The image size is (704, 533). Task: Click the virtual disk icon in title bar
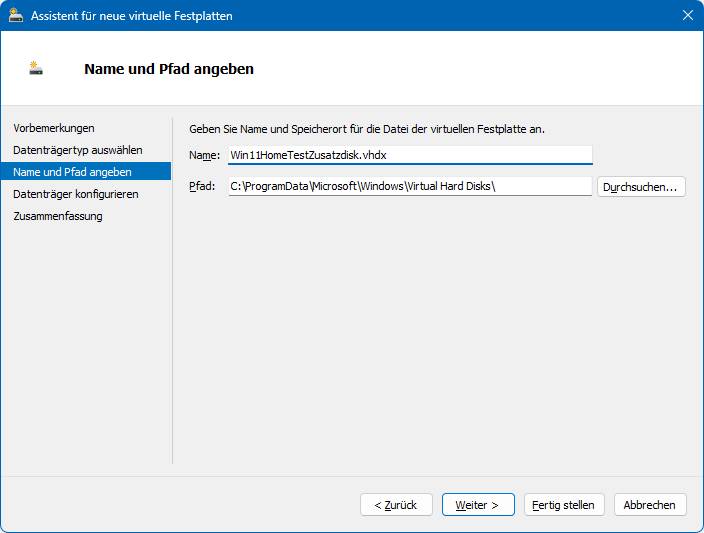[16, 16]
